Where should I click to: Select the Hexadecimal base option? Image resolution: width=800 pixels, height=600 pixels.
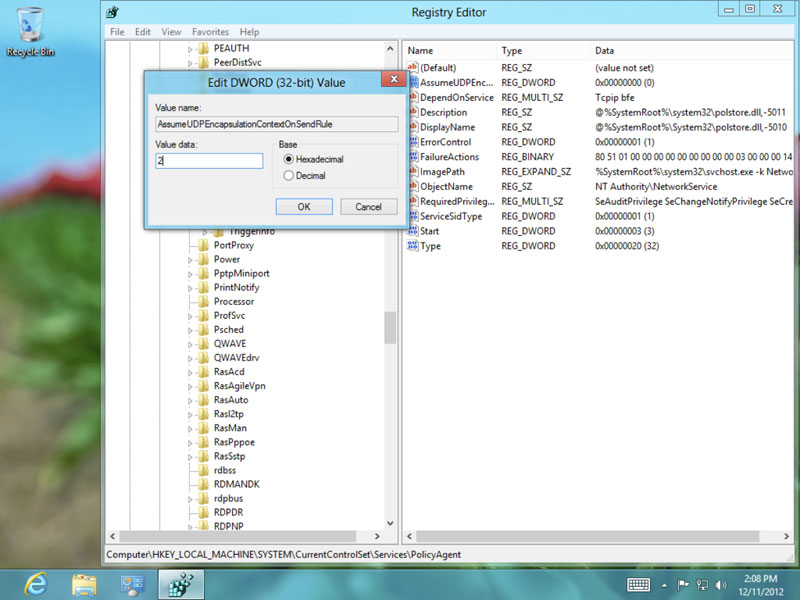(289, 159)
